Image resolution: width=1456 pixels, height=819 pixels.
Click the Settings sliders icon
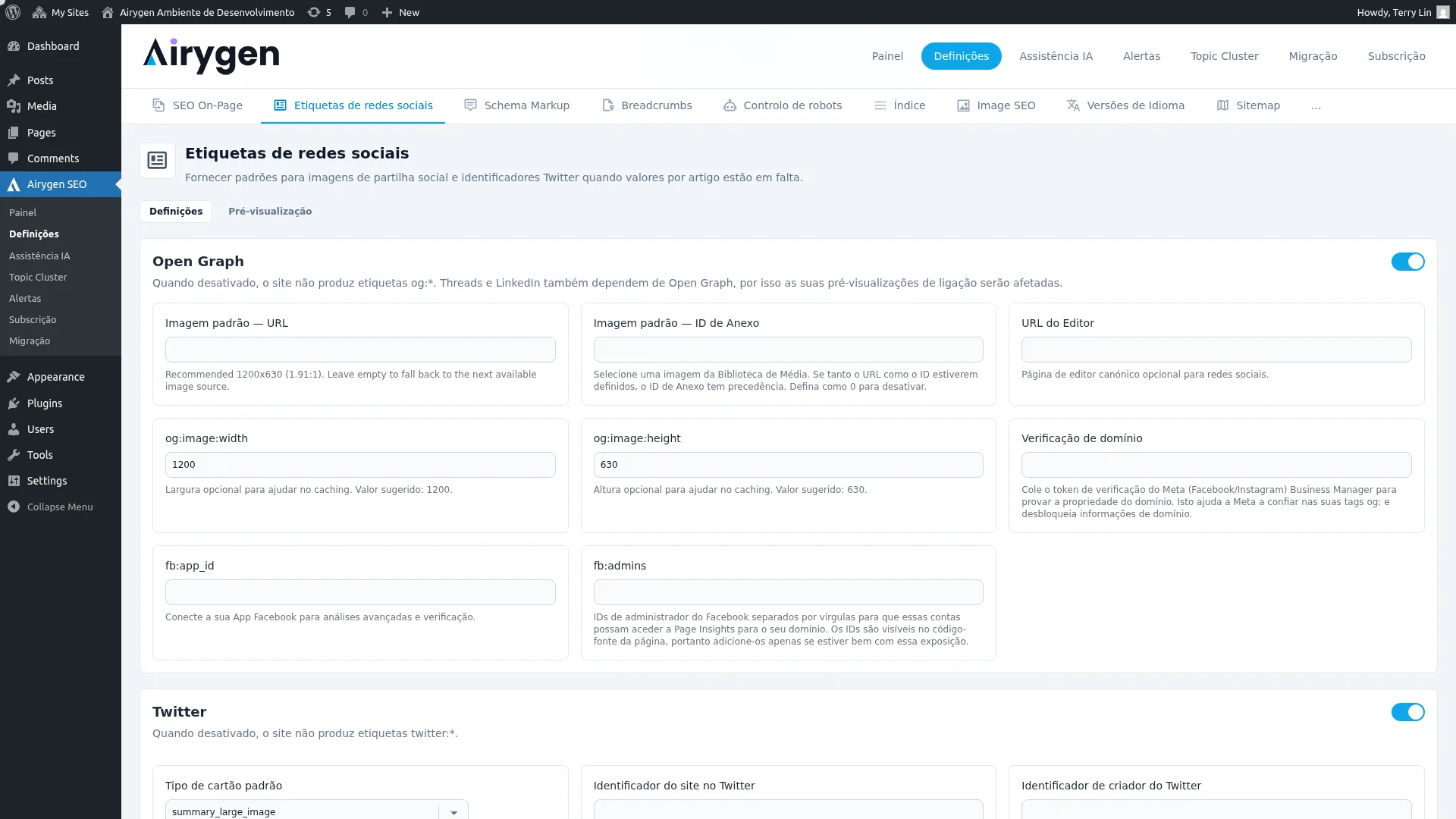coord(14,481)
